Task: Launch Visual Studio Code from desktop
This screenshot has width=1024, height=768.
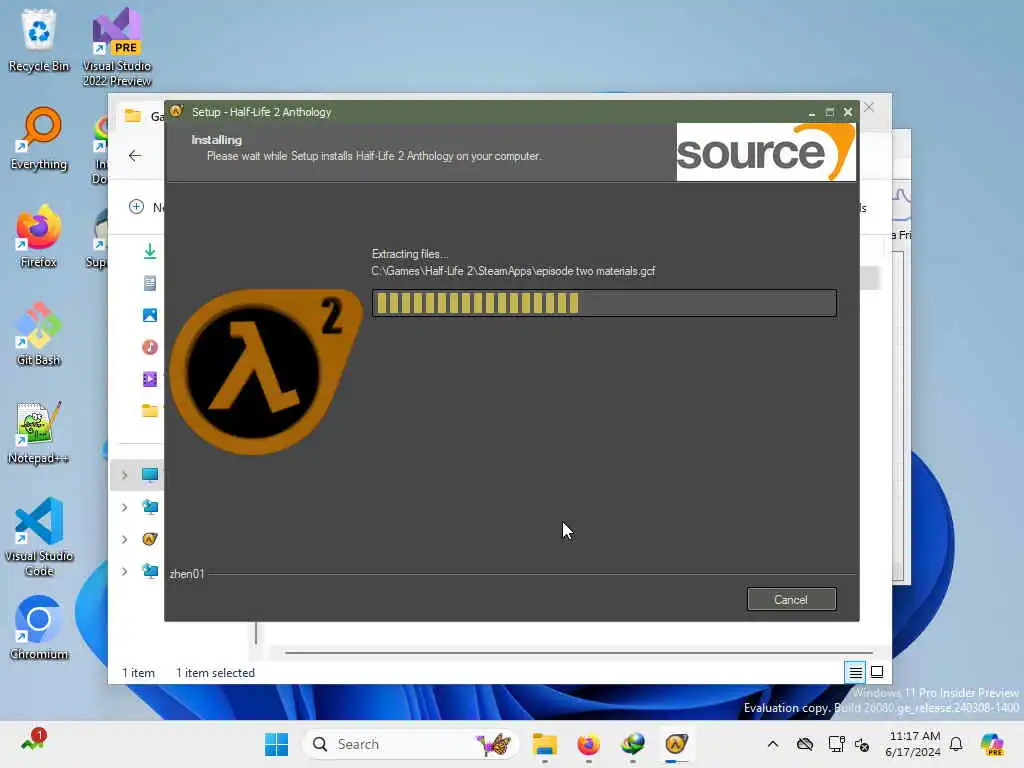Action: [x=39, y=537]
